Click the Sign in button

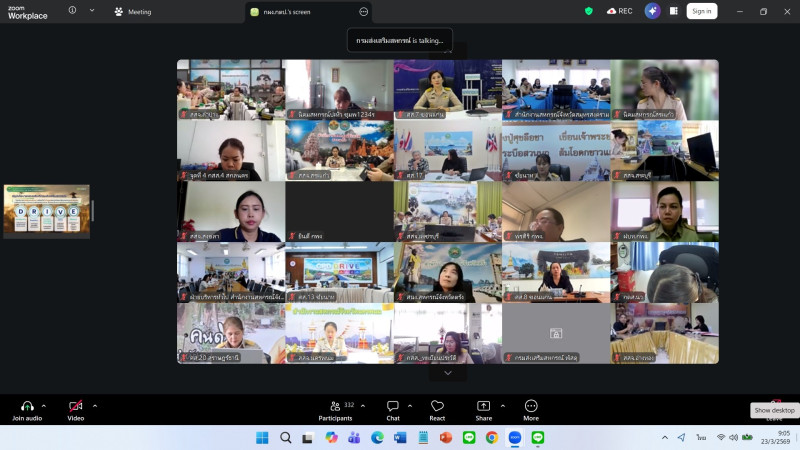(701, 11)
